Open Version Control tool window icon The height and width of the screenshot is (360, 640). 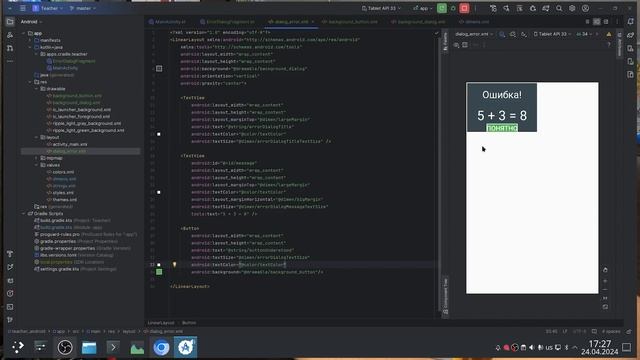10,320
